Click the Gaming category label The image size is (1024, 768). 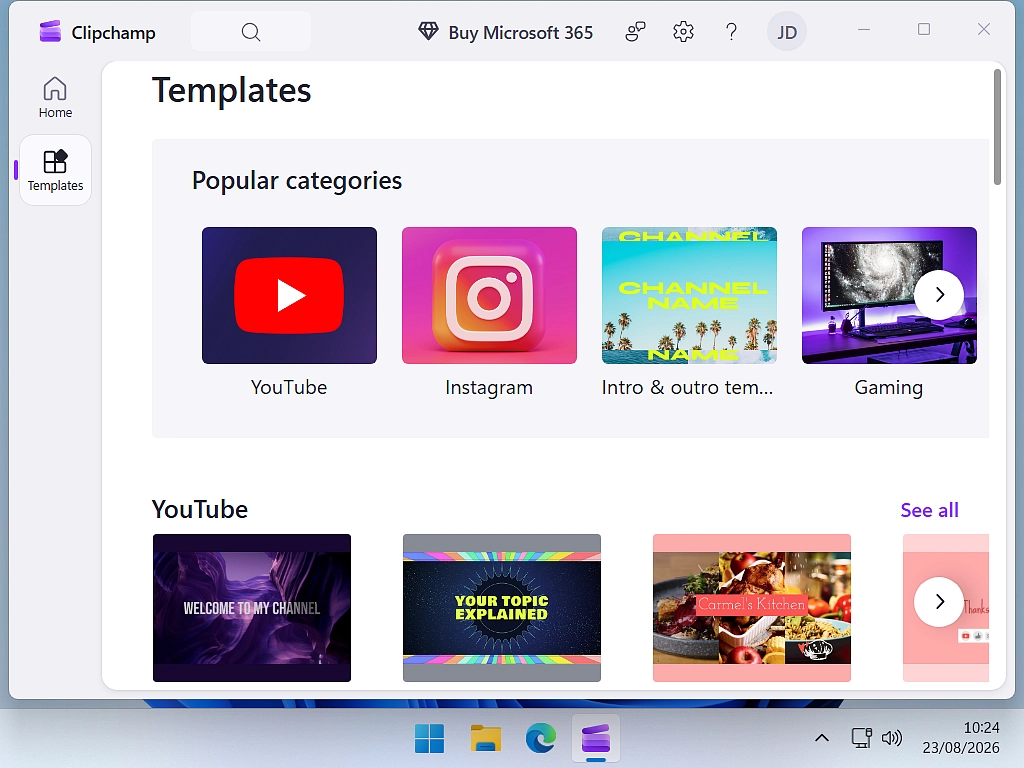pos(889,388)
